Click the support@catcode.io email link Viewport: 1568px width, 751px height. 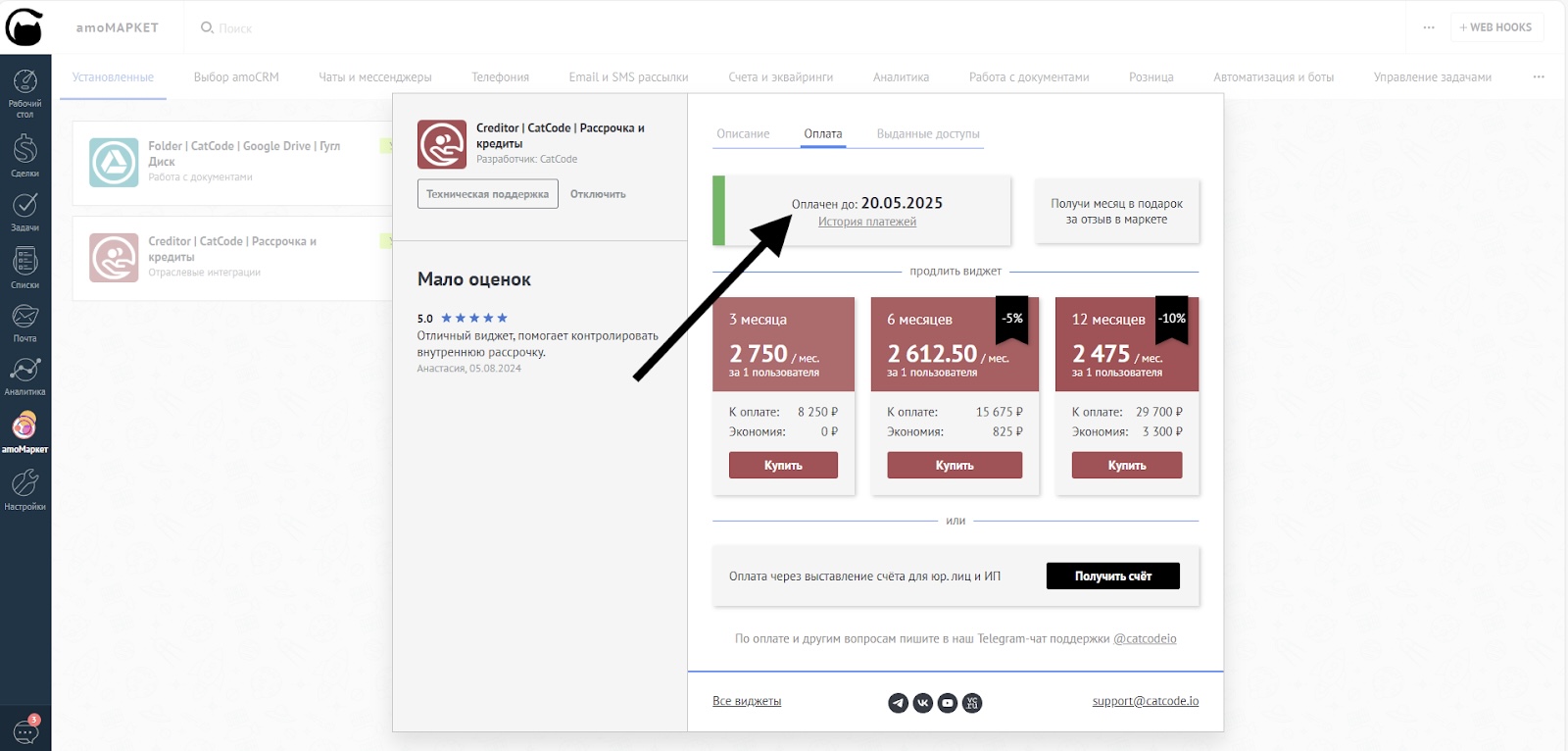[1146, 701]
